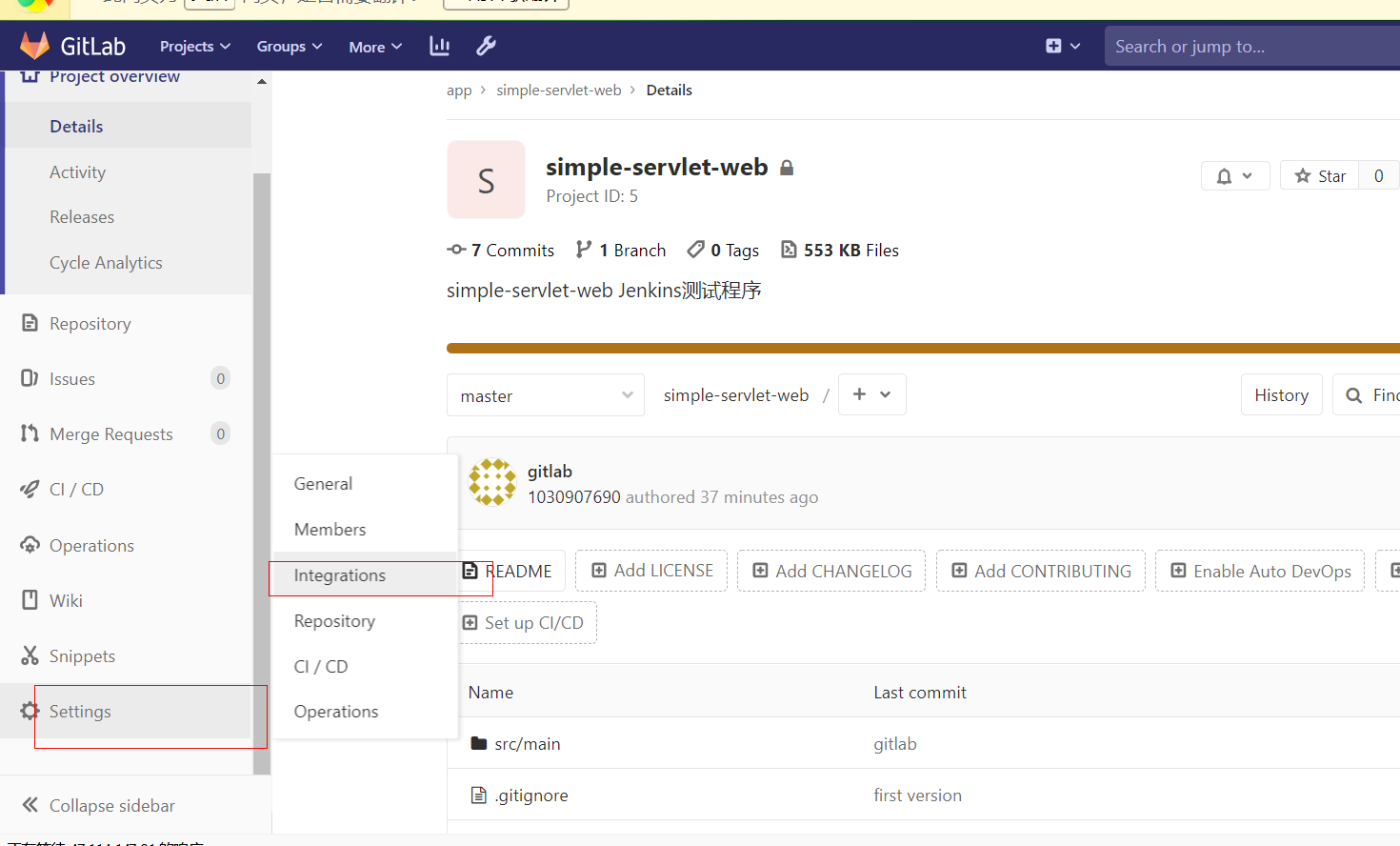Click the sidebar scroll-up arrow
Viewport: 1400px width, 846px height.
262,82
